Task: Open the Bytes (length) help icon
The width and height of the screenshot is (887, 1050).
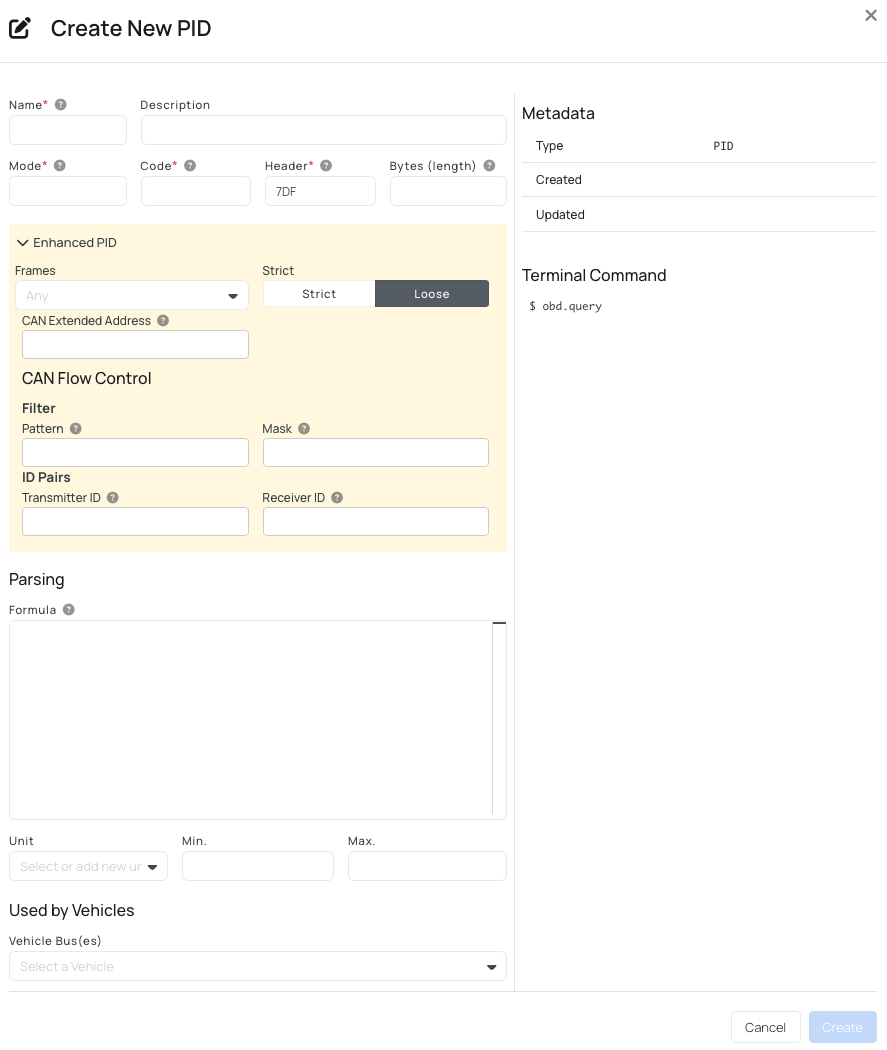Action: (490, 165)
